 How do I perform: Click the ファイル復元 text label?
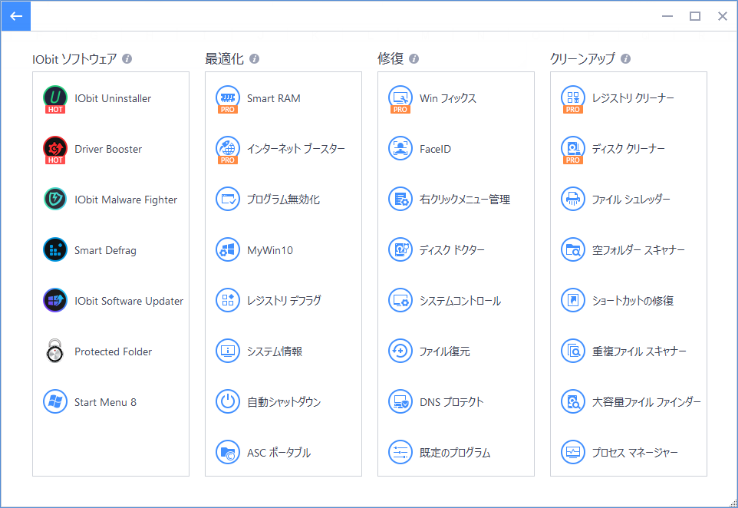click(x=445, y=352)
